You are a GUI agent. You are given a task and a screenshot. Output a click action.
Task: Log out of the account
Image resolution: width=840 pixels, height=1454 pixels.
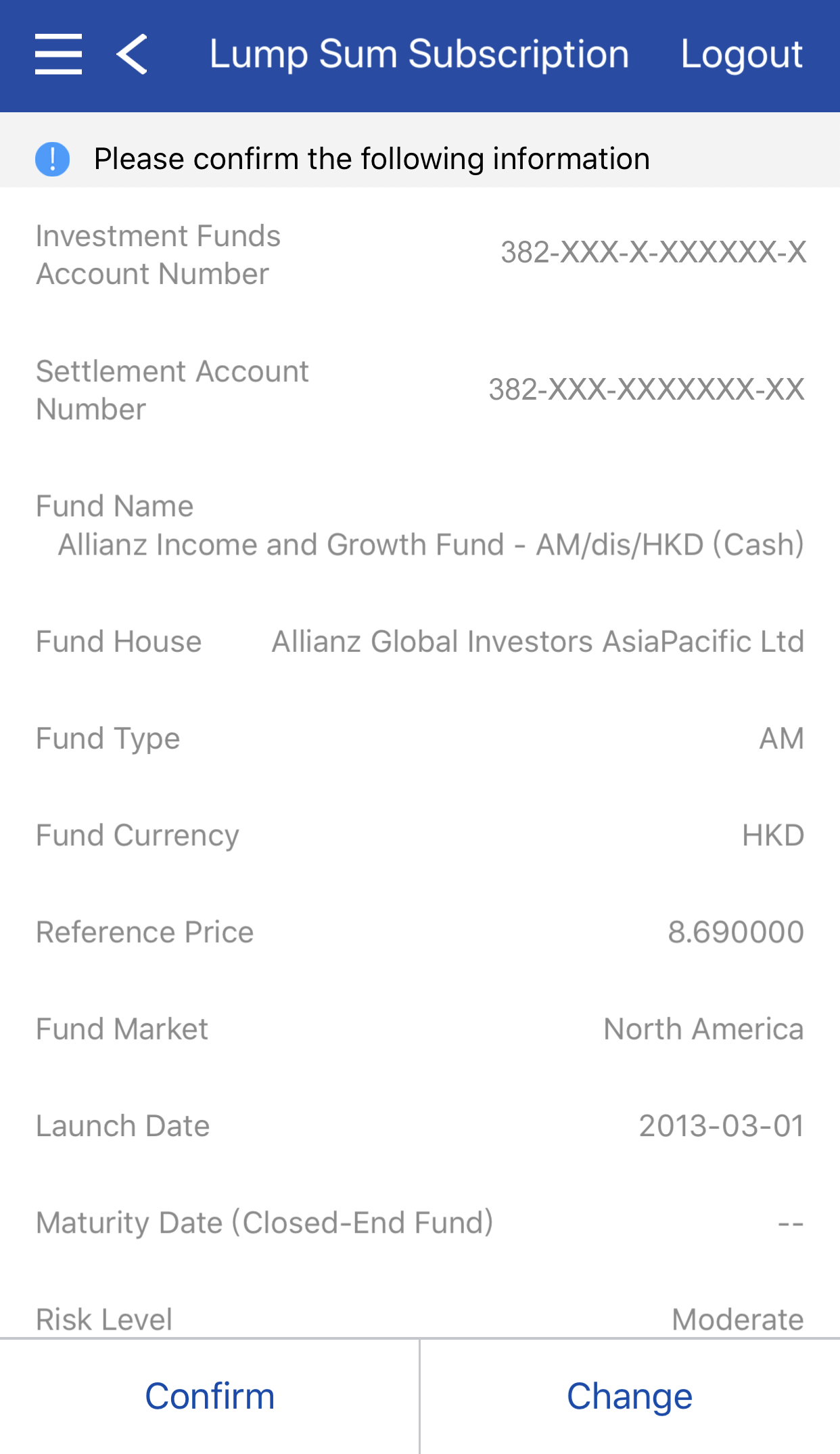tap(741, 54)
